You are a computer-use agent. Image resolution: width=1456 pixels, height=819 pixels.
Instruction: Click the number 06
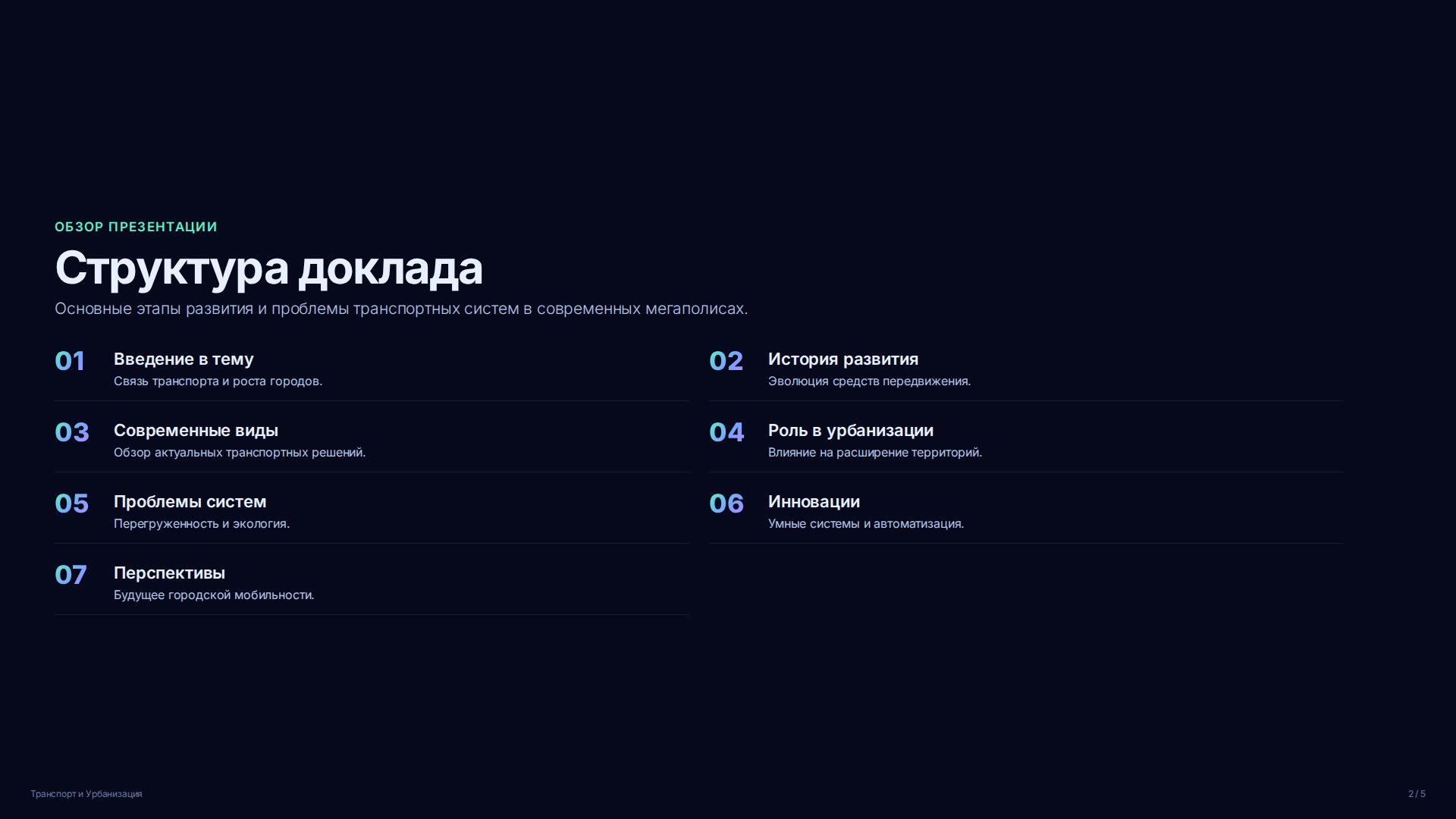point(726,504)
